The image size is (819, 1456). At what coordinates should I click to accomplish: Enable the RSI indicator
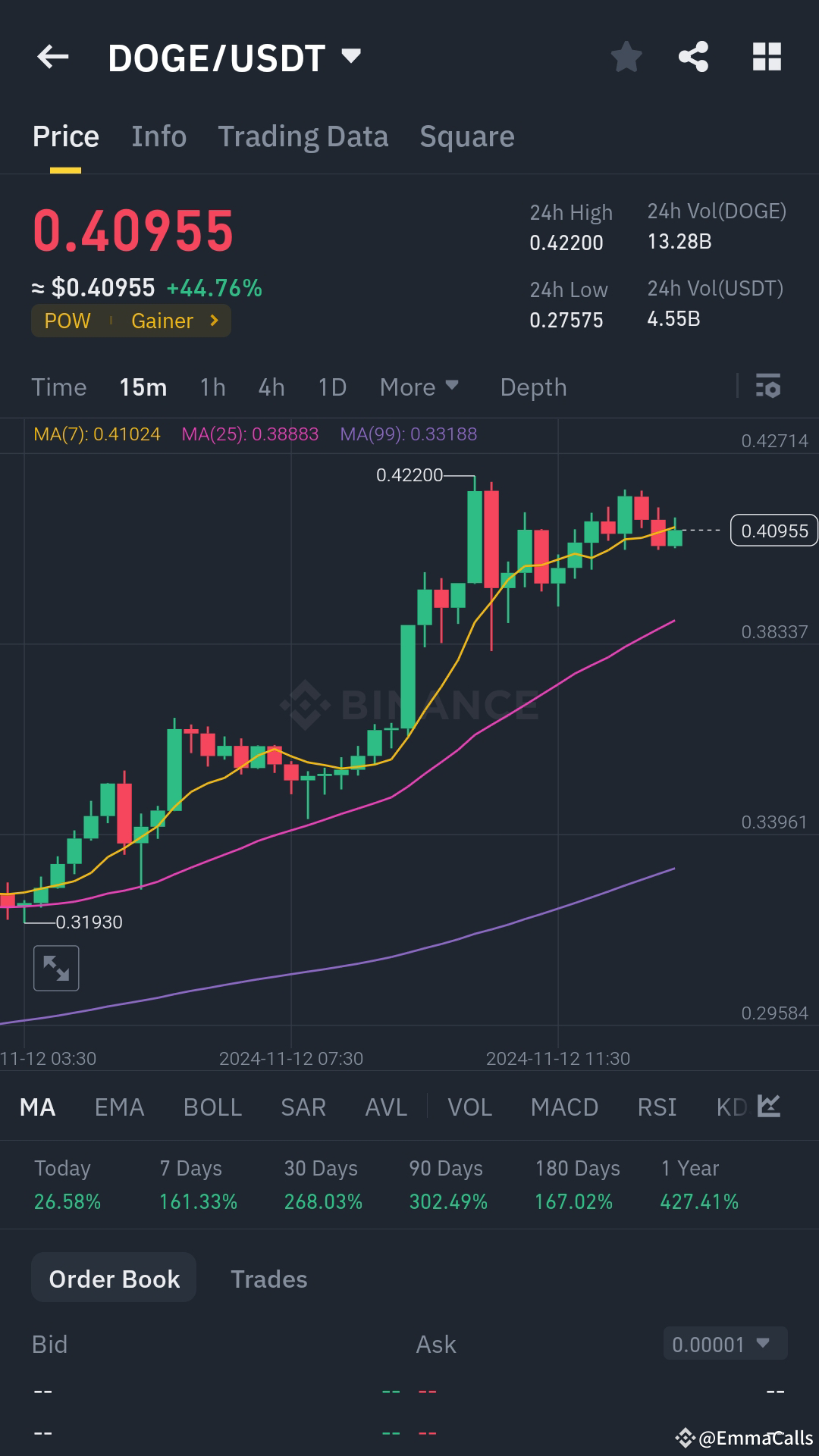[x=657, y=1107]
